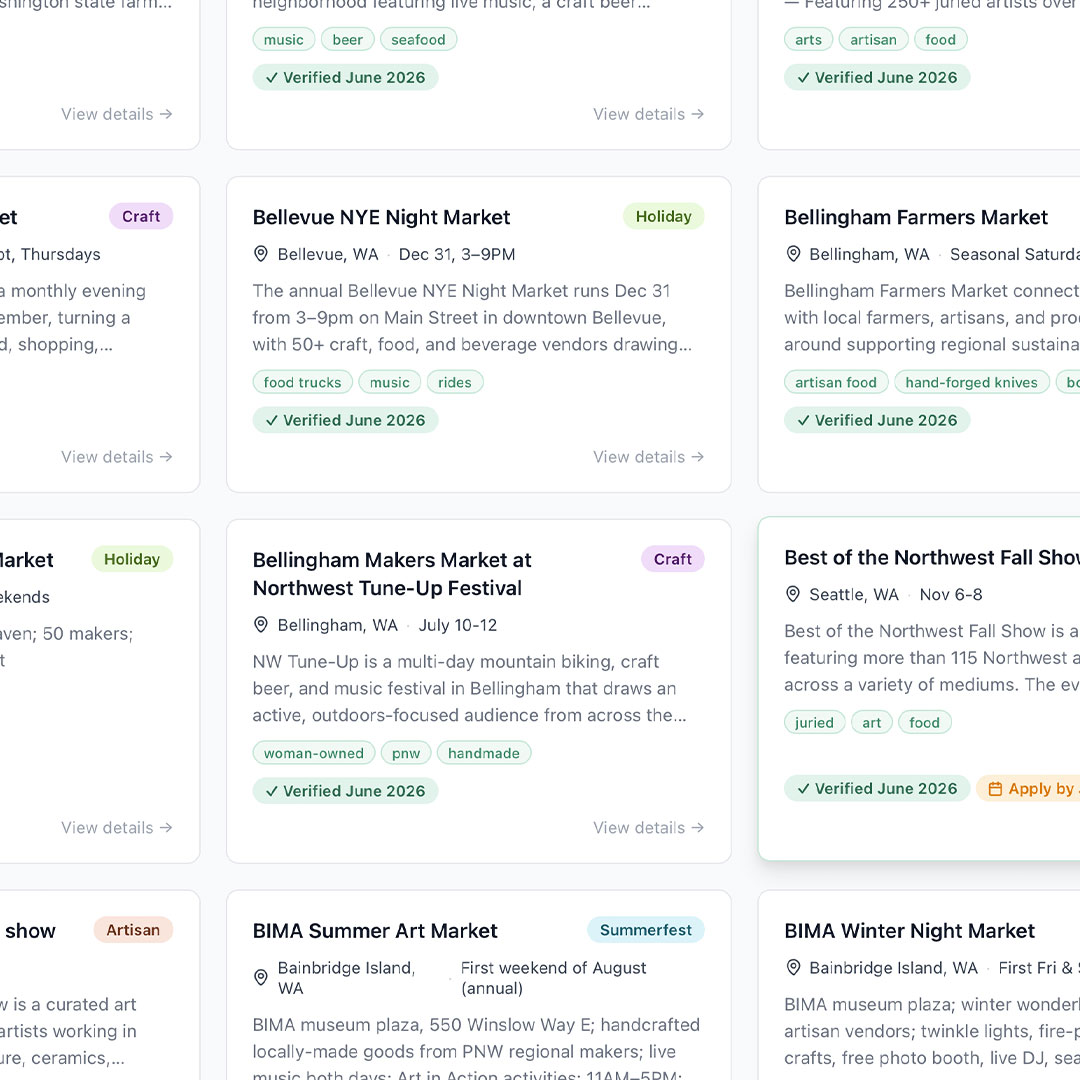Screen dimensions: 1080x1080
Task: Click the rides tag
Action: (x=455, y=382)
